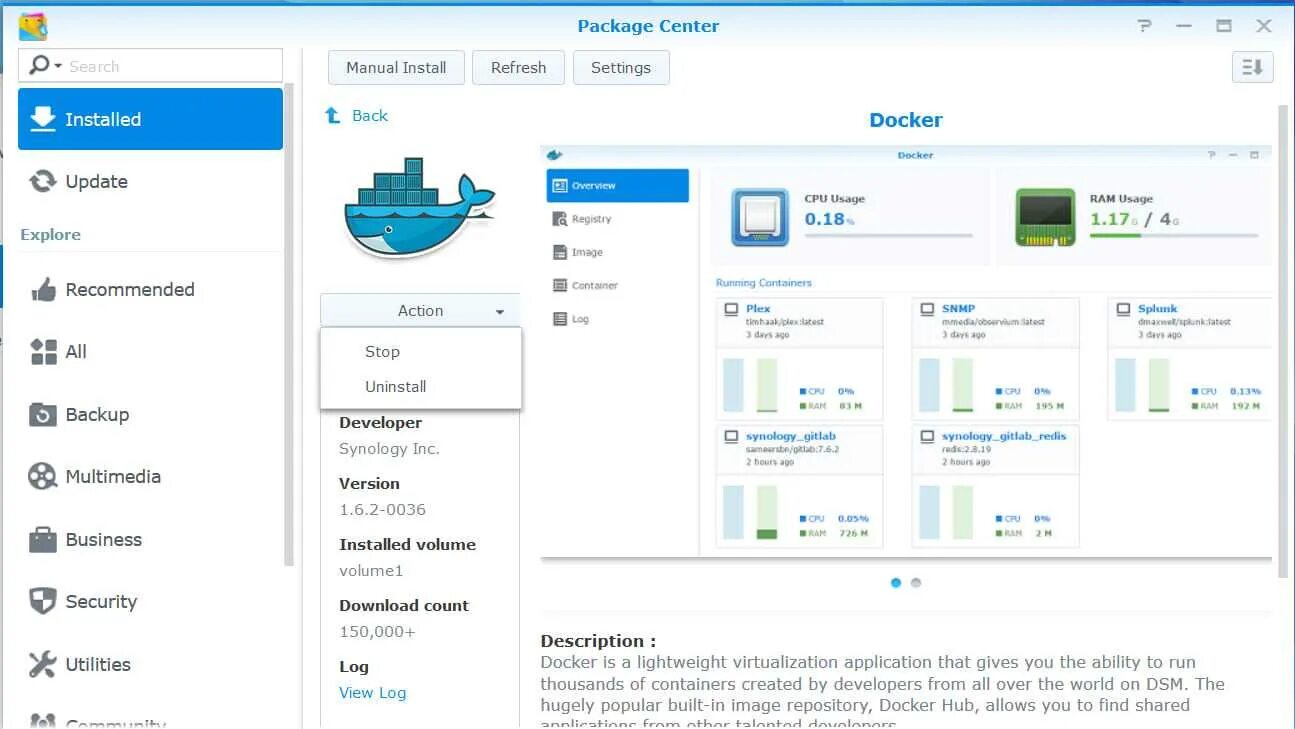This screenshot has width=1295, height=729.
Task: Click the Utilities wrench icon
Action: (x=43, y=664)
